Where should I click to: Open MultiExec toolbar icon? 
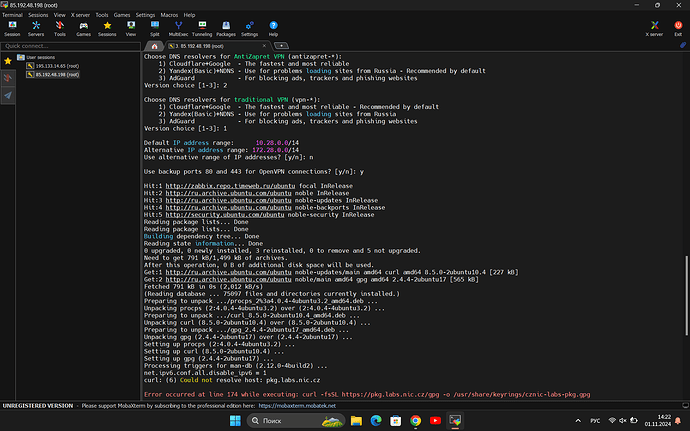(178, 29)
